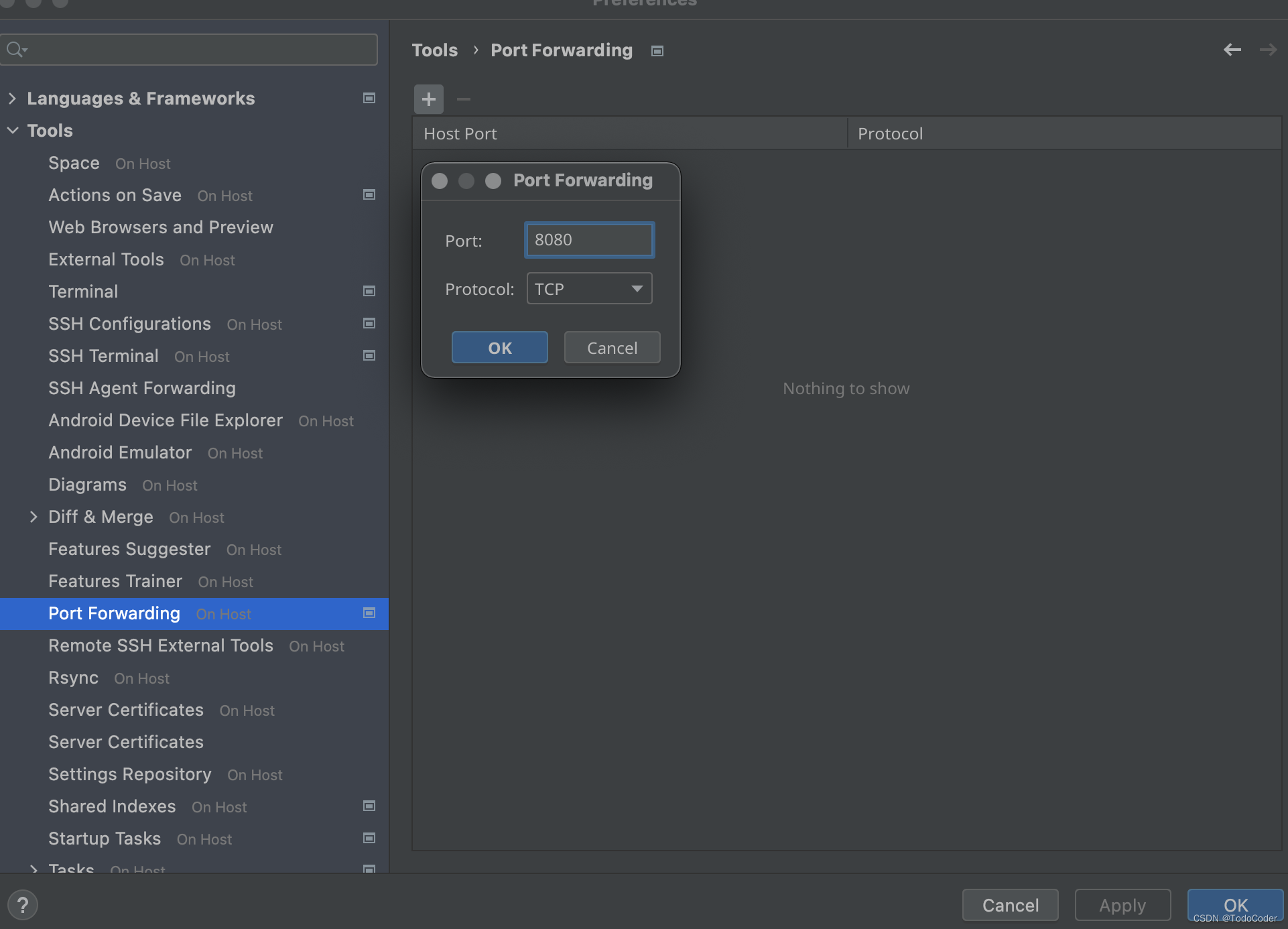This screenshot has width=1288, height=929.
Task: Click the plus add port button
Action: point(428,99)
